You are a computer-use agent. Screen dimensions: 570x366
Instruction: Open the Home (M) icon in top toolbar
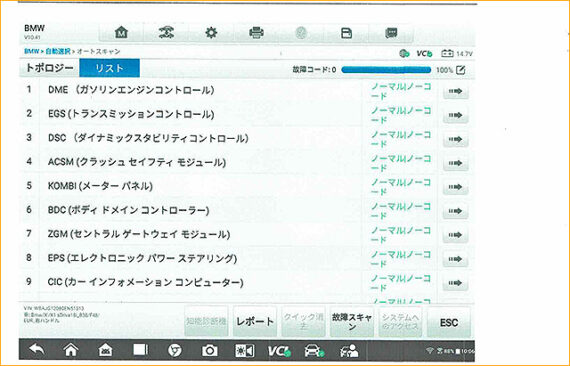pos(121,33)
